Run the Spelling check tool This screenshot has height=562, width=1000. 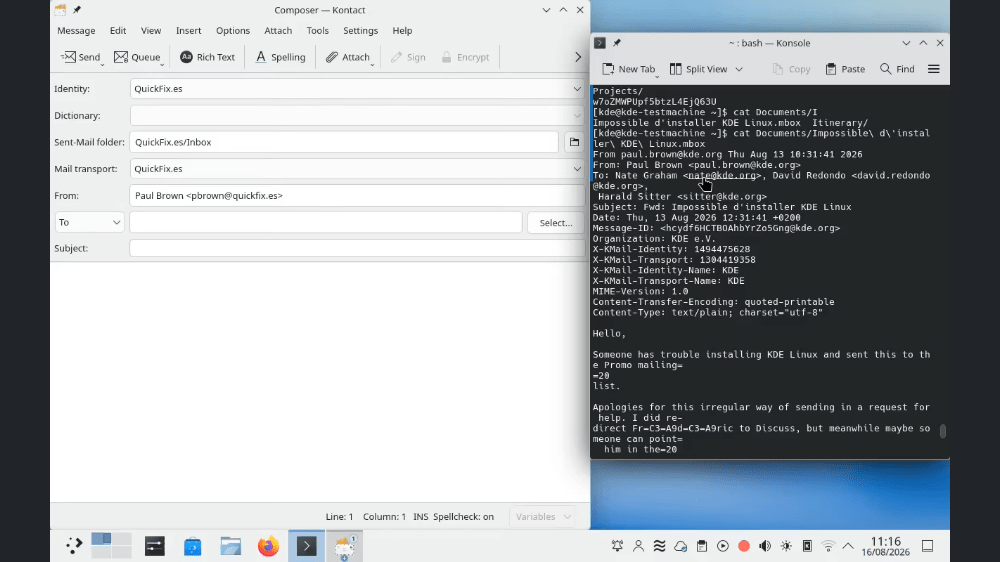click(280, 57)
